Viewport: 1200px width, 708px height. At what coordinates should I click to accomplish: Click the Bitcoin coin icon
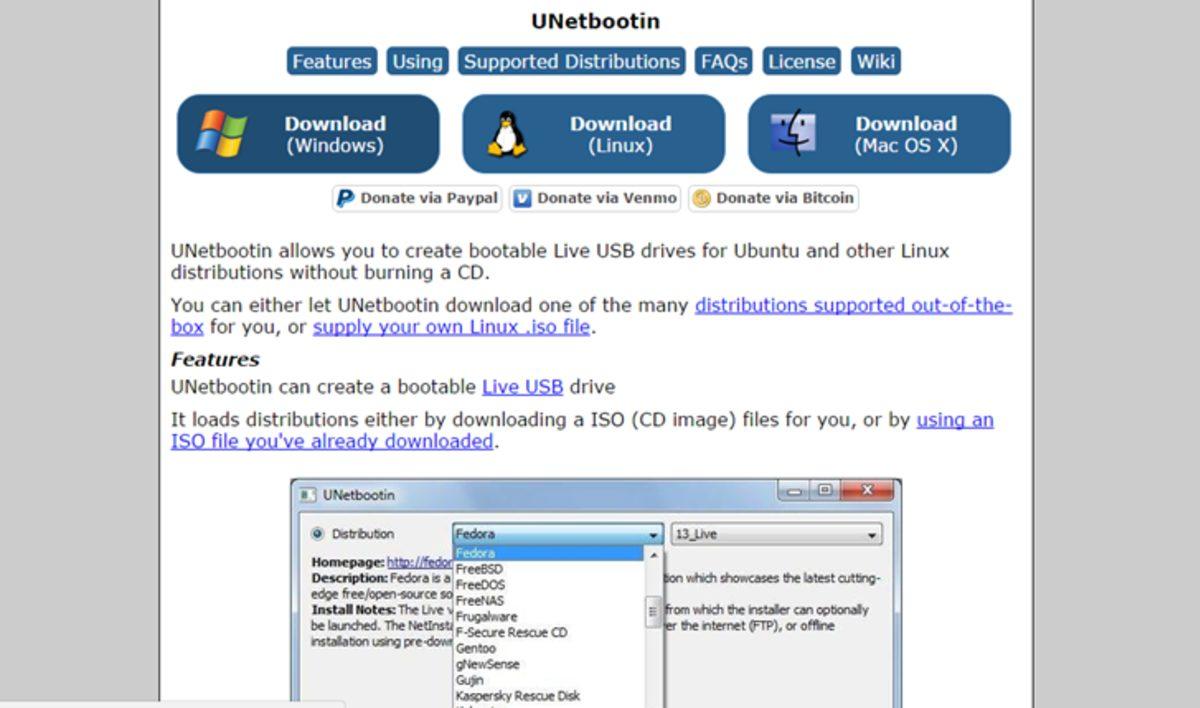[701, 198]
